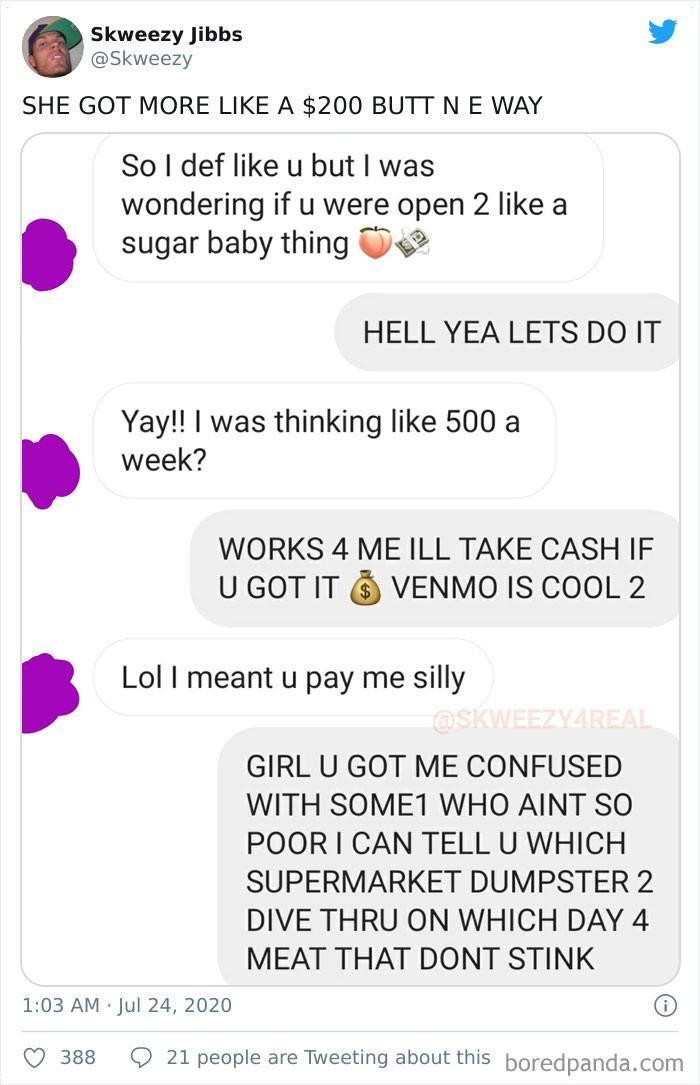Click the 'HELL YEA LETS DO IT' bubble
The height and width of the screenshot is (1085, 700).
pos(508,332)
